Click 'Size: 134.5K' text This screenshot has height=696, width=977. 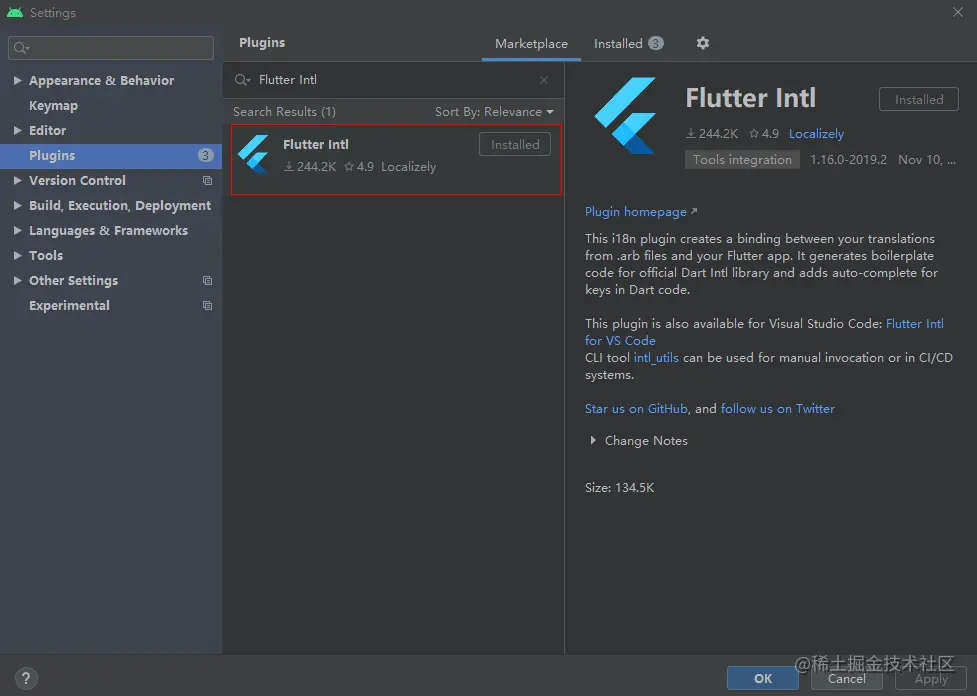click(619, 488)
